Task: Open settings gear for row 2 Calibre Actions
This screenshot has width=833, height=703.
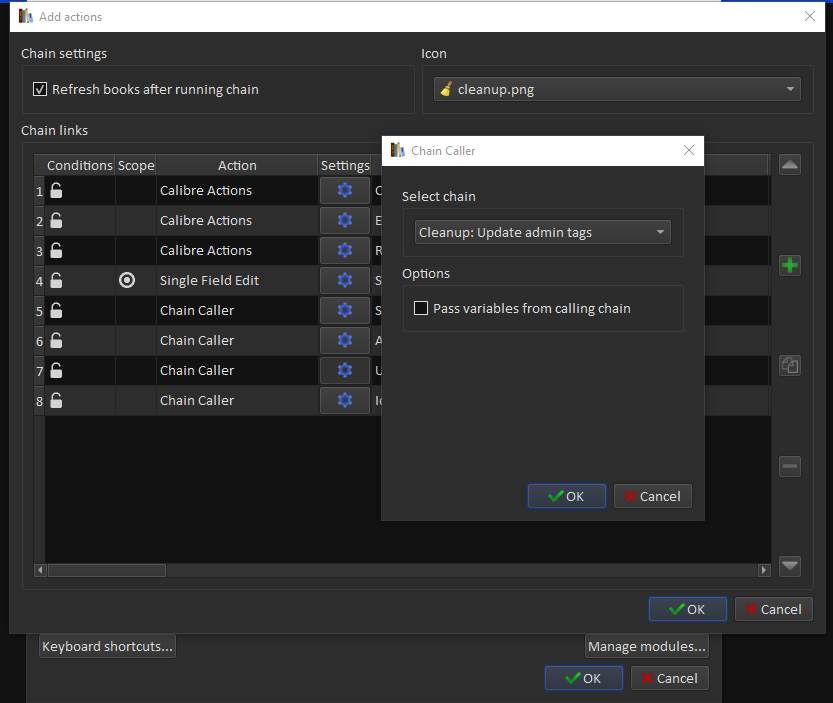Action: [x=345, y=220]
